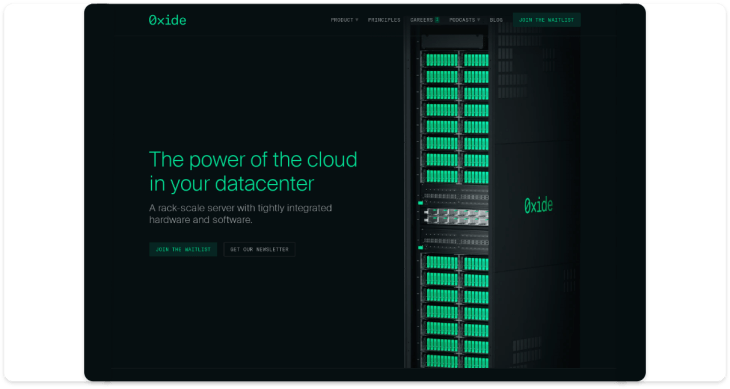Click the silver network switch in the rack middle

[456, 217]
